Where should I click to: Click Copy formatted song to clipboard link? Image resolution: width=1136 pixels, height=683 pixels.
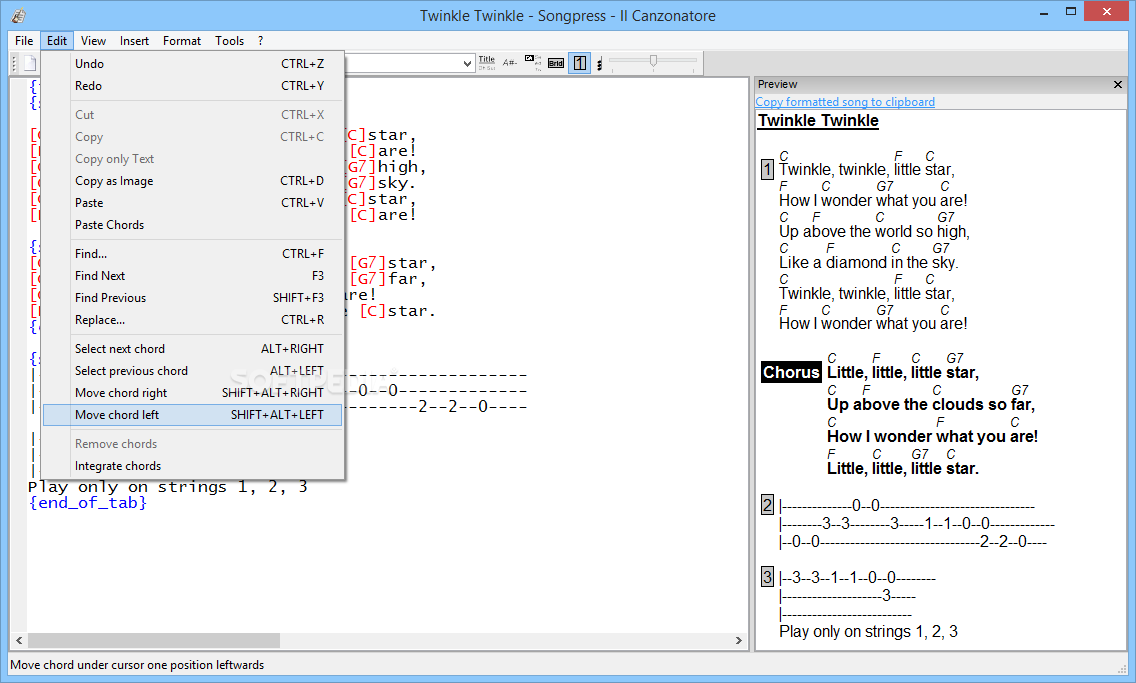point(845,102)
